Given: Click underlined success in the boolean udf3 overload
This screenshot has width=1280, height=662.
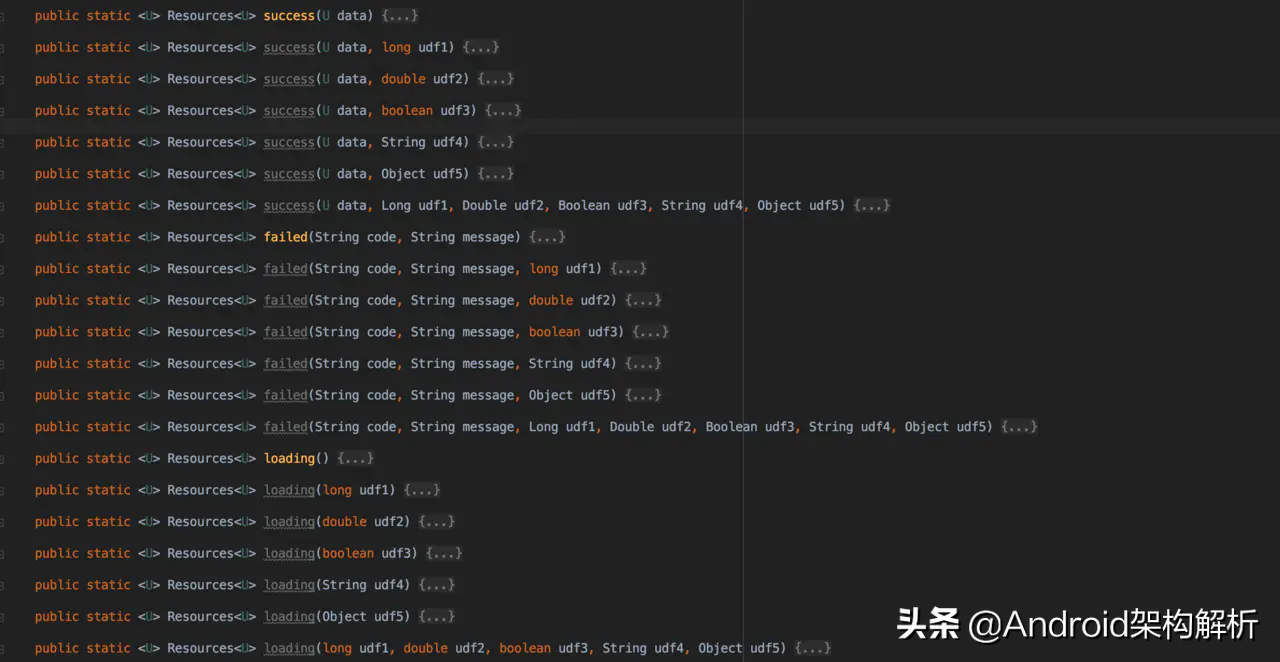Looking at the screenshot, I should 289,111.
